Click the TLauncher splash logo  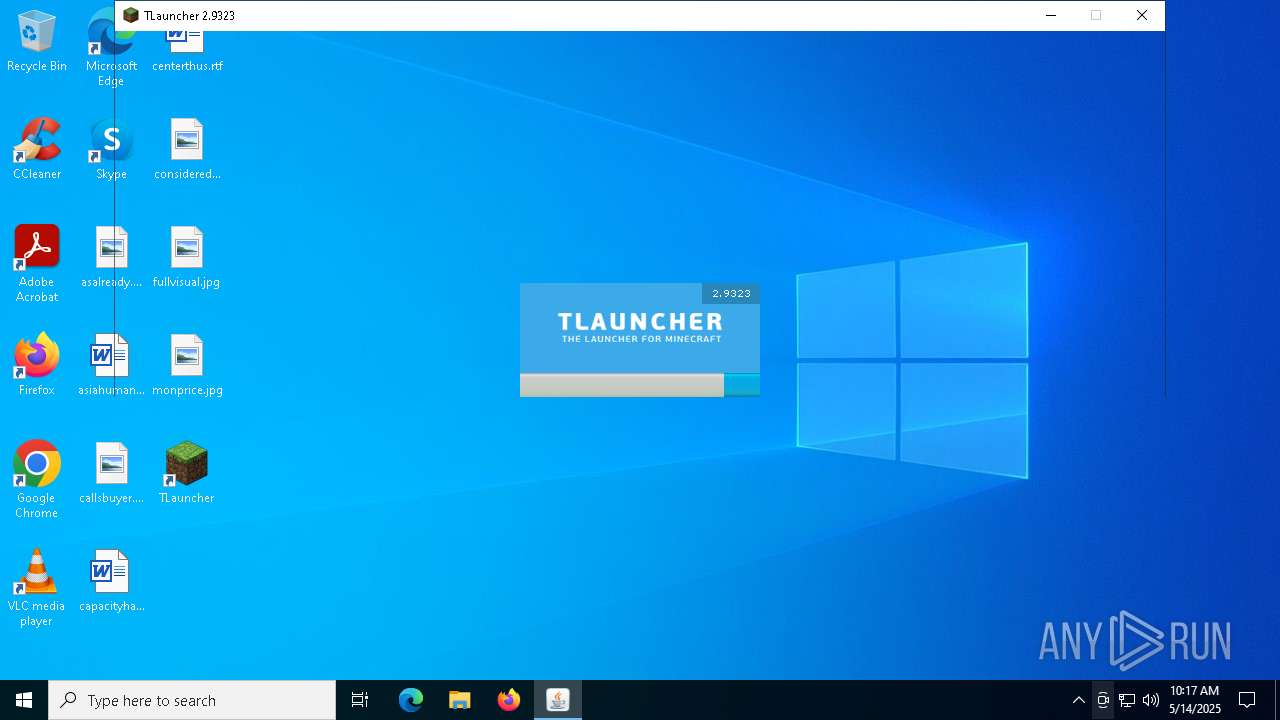pyautogui.click(x=640, y=326)
